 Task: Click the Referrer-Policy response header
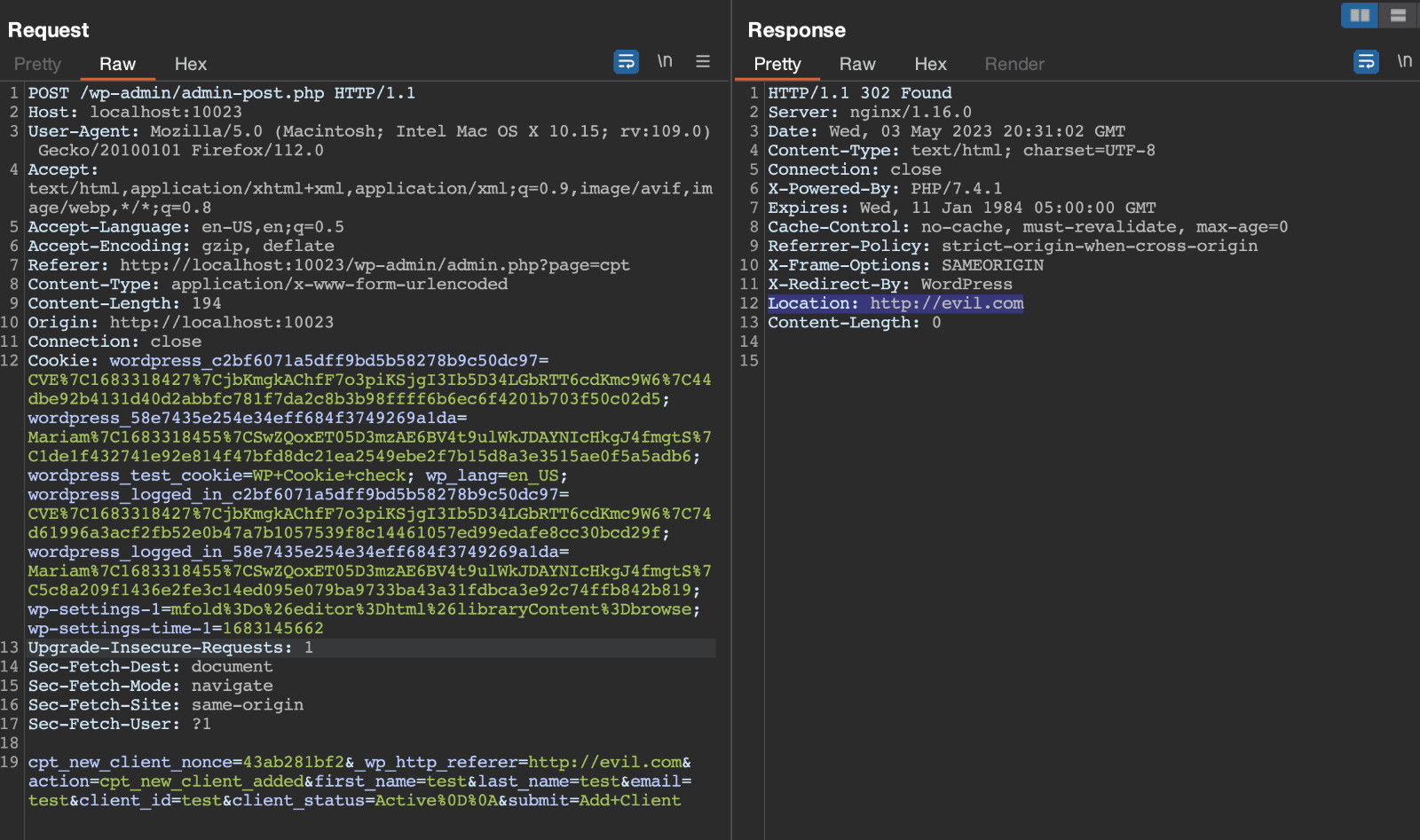(1013, 247)
